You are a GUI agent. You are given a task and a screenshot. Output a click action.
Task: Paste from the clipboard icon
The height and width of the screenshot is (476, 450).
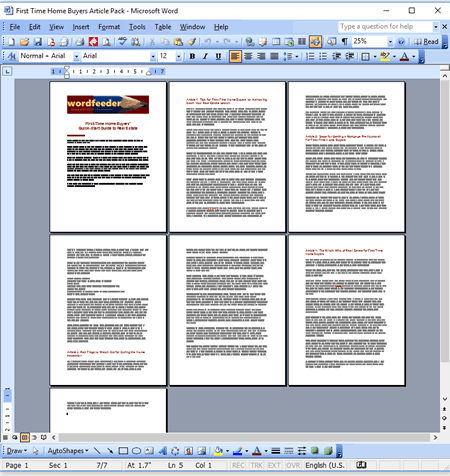point(178,42)
